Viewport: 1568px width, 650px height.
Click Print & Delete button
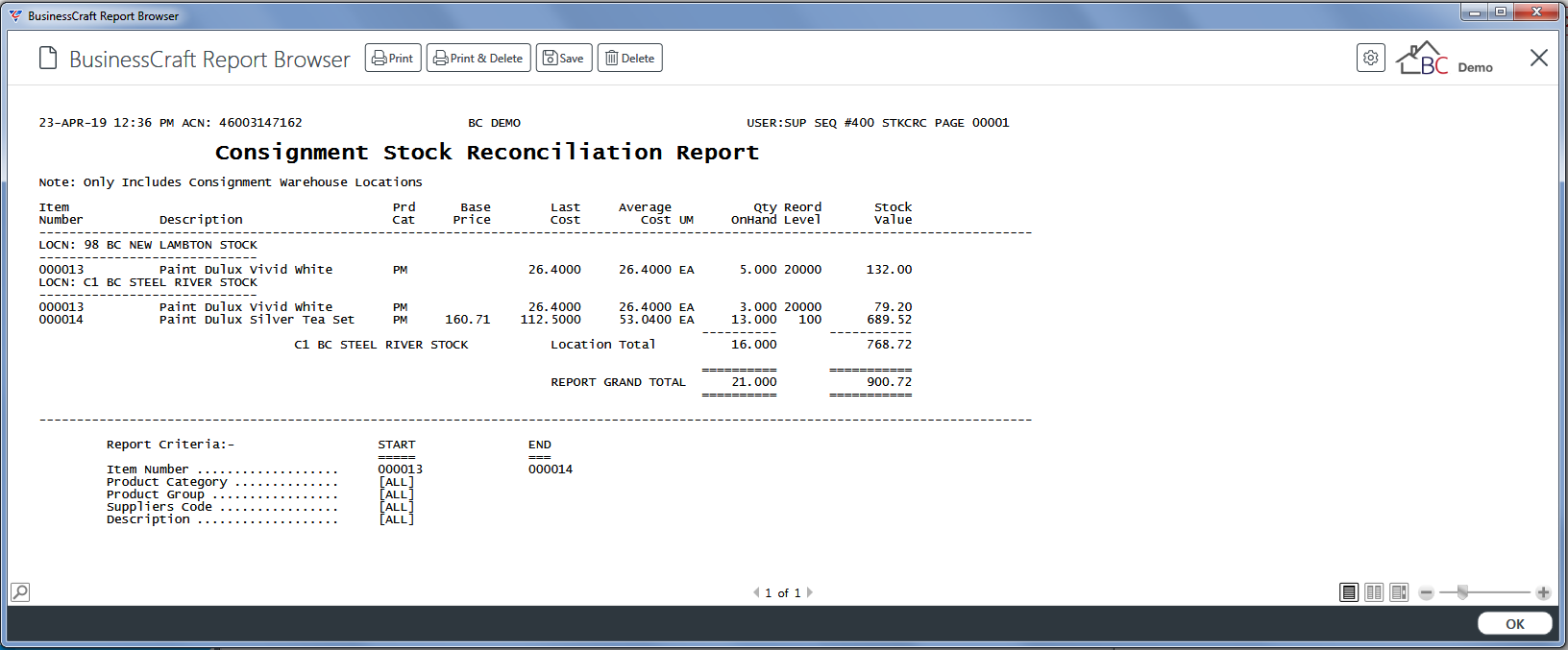tap(478, 58)
